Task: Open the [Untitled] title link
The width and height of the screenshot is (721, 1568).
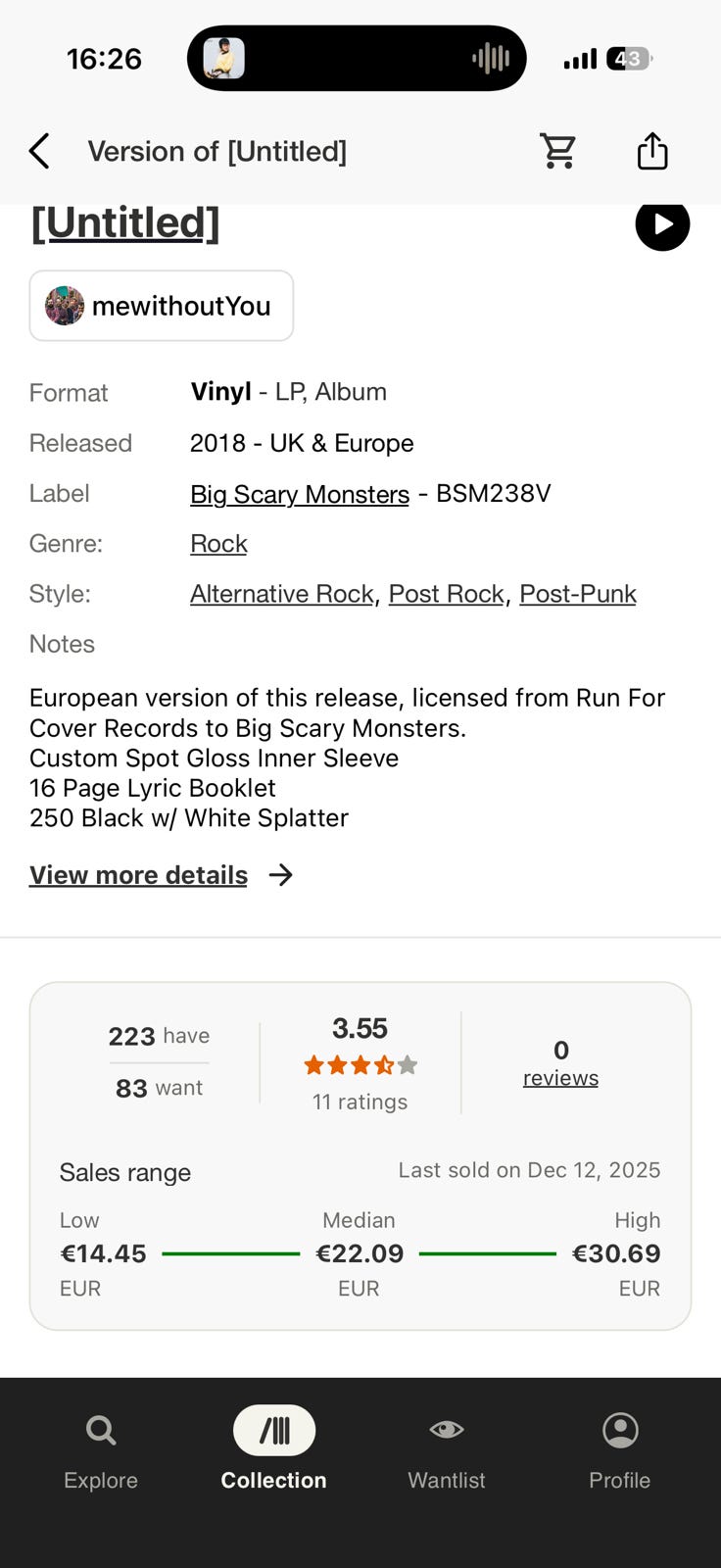Action: 125,223
